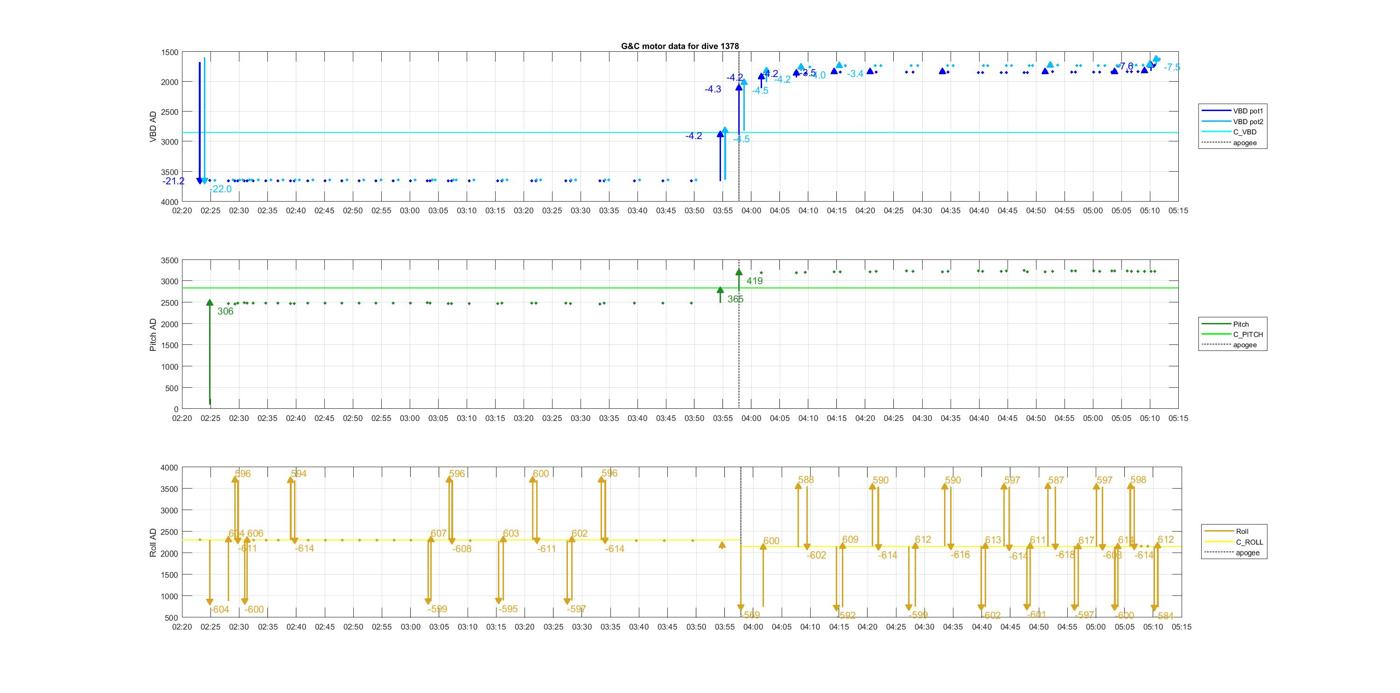Click the '613' roll data label

click(993, 541)
